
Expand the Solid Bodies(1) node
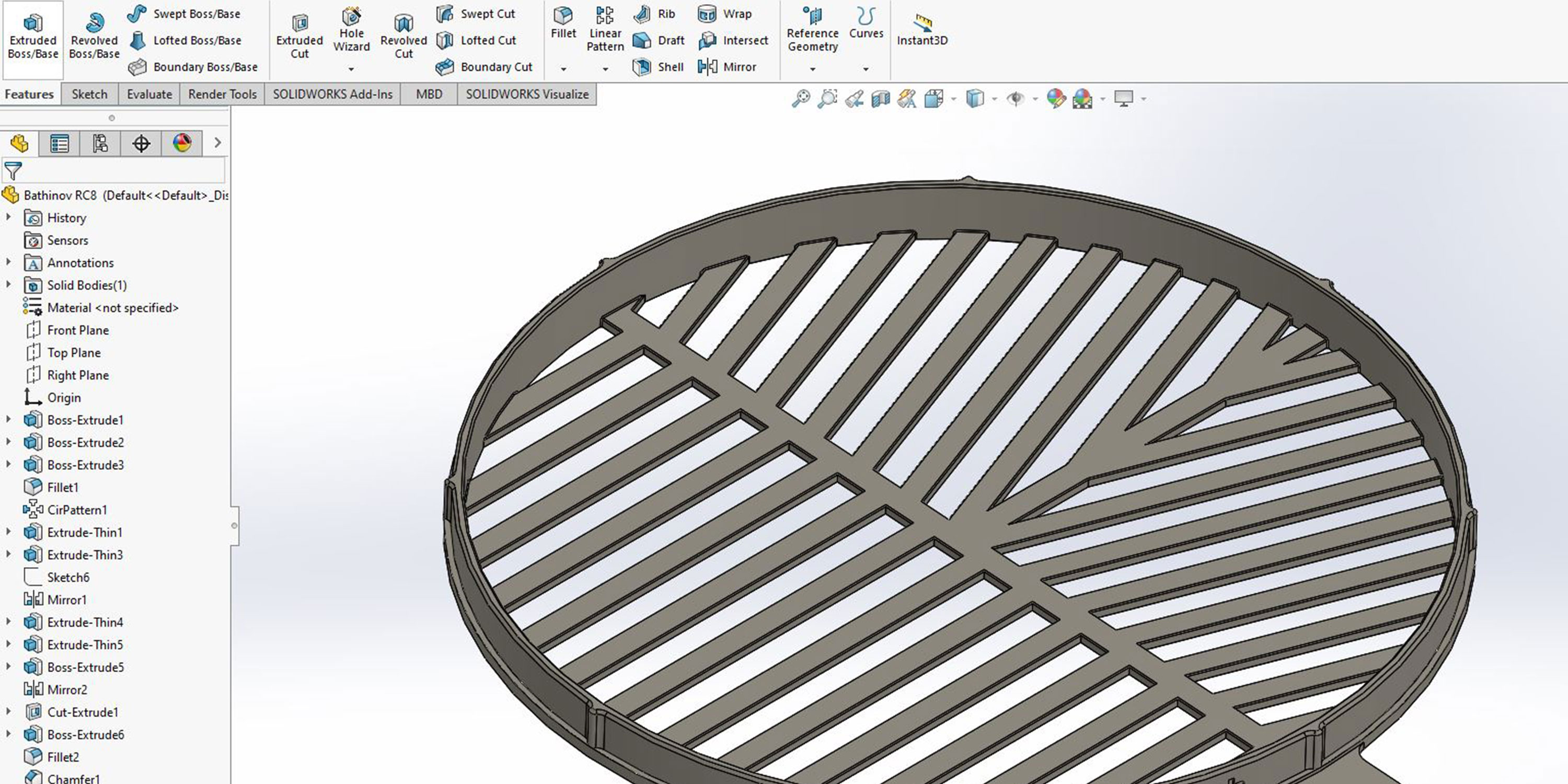(8, 285)
